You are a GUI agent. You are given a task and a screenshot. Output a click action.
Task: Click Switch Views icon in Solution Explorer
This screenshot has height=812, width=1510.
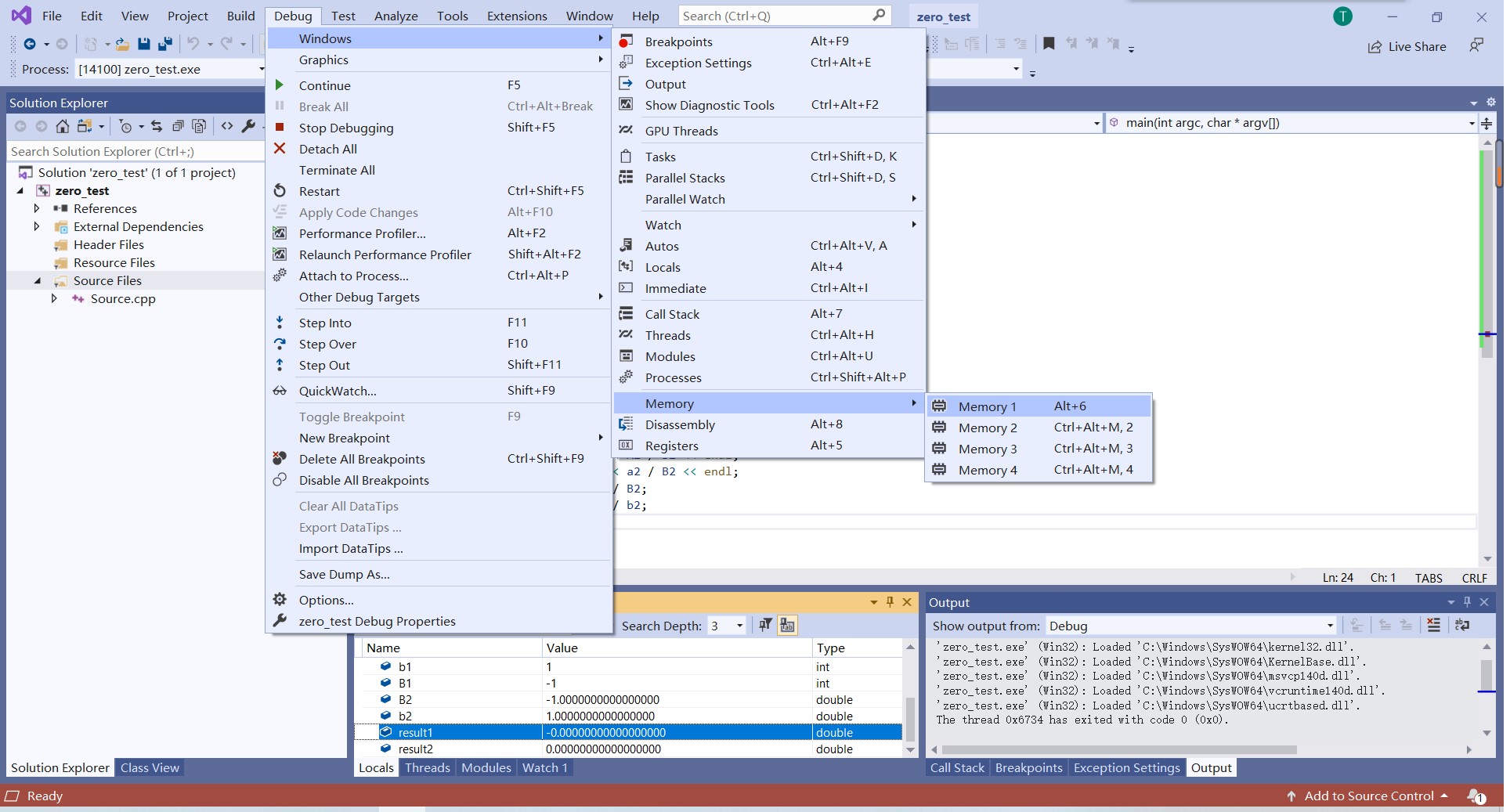tap(85, 126)
